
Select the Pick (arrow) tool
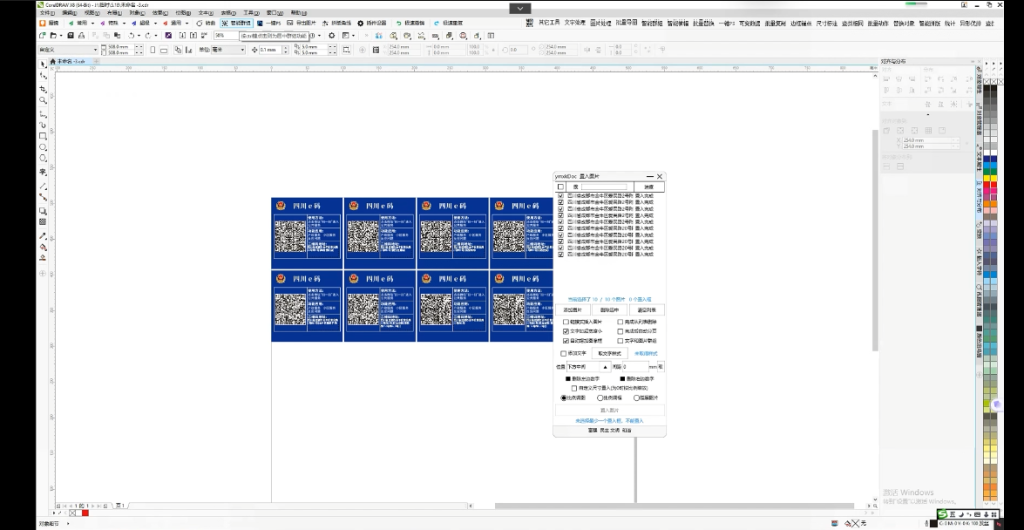(x=43, y=64)
